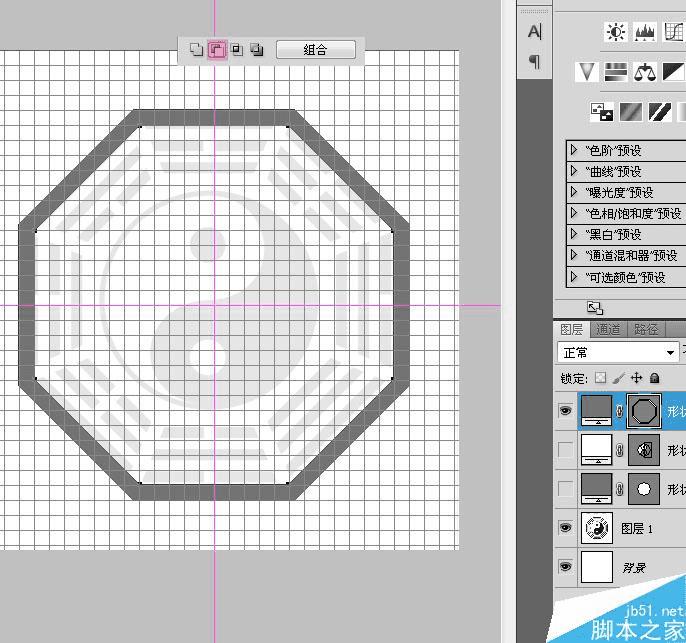Select the Add to shape area icon
The image size is (686, 643).
[196, 49]
